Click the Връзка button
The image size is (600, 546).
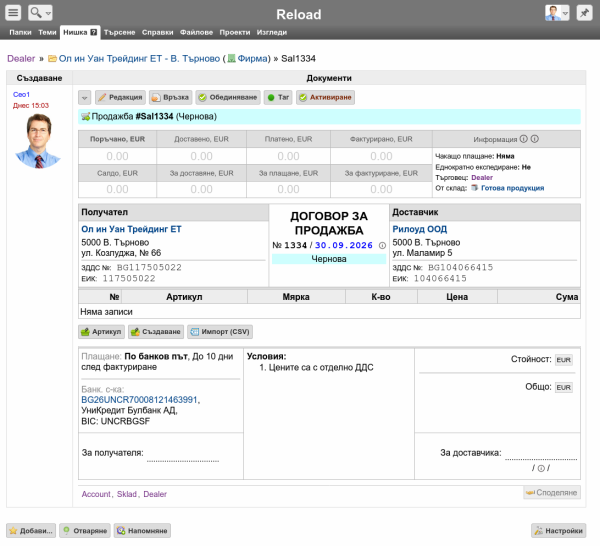point(170,98)
